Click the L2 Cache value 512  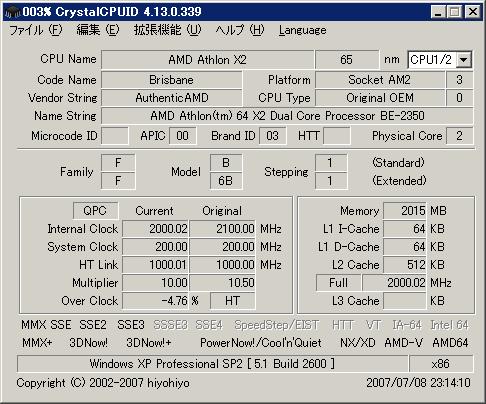[x=405, y=265]
